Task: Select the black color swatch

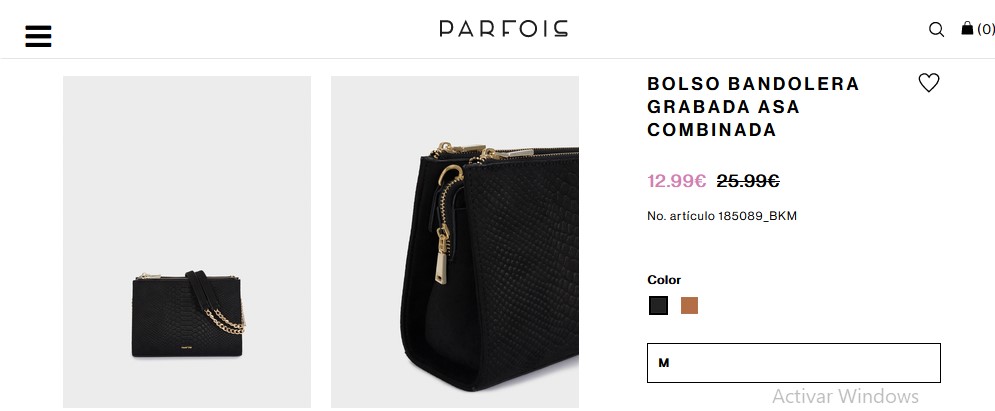Action: [658, 306]
